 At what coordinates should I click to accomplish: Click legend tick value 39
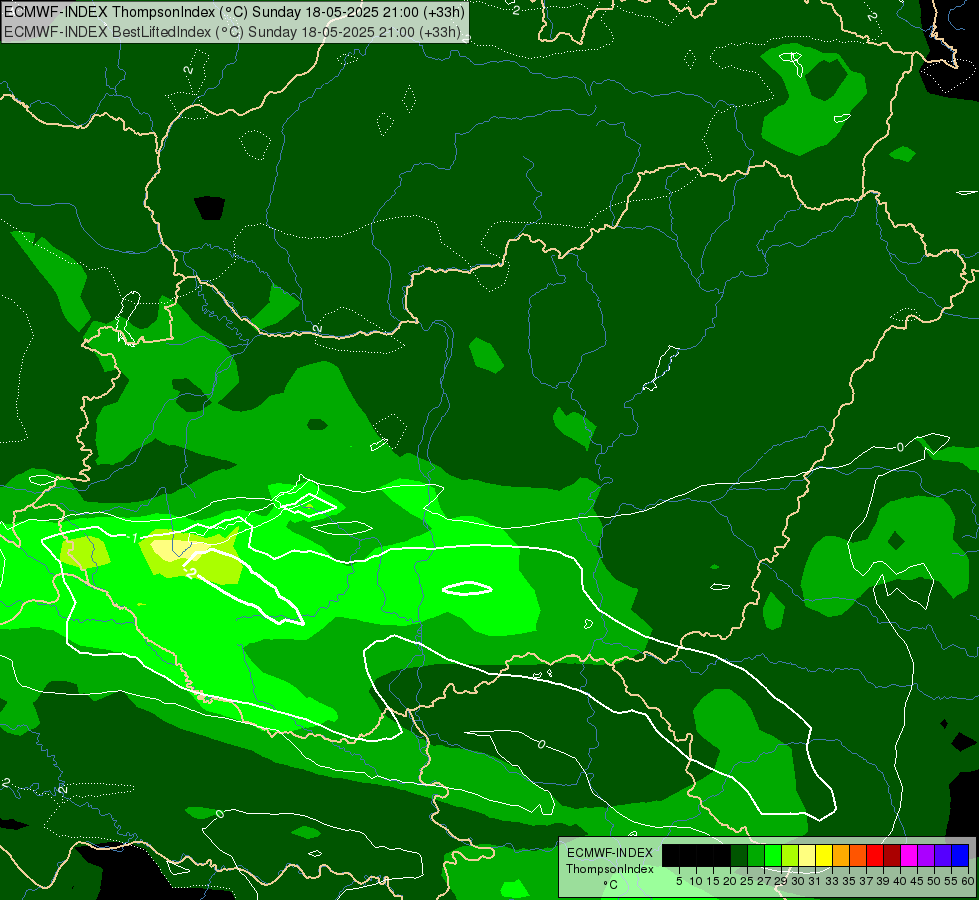pyautogui.click(x=883, y=881)
